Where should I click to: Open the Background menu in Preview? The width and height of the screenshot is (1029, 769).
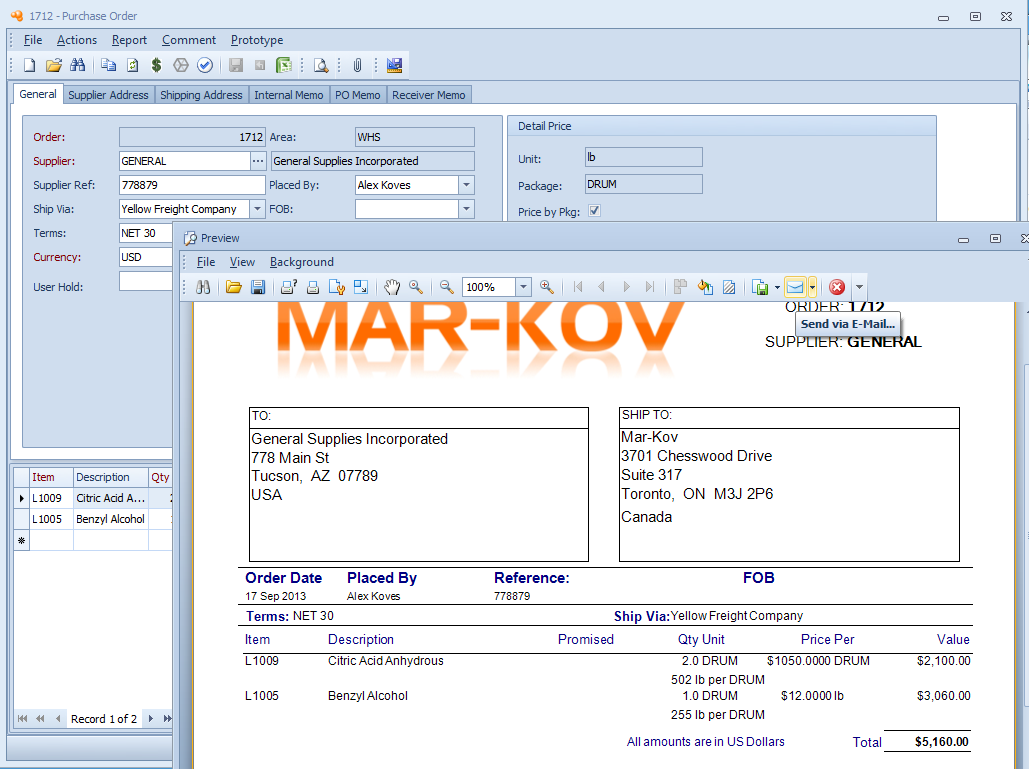tap(301, 262)
